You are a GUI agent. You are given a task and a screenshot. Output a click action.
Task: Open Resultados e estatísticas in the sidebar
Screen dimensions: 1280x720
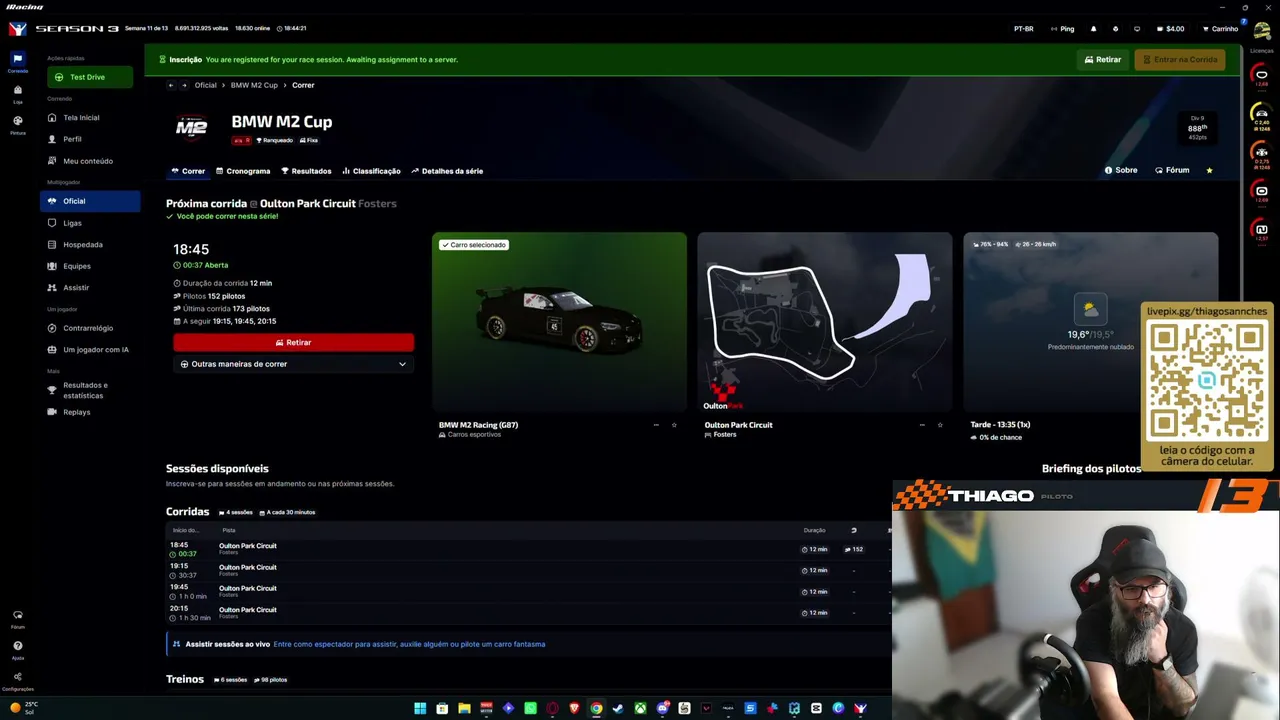click(x=90, y=390)
